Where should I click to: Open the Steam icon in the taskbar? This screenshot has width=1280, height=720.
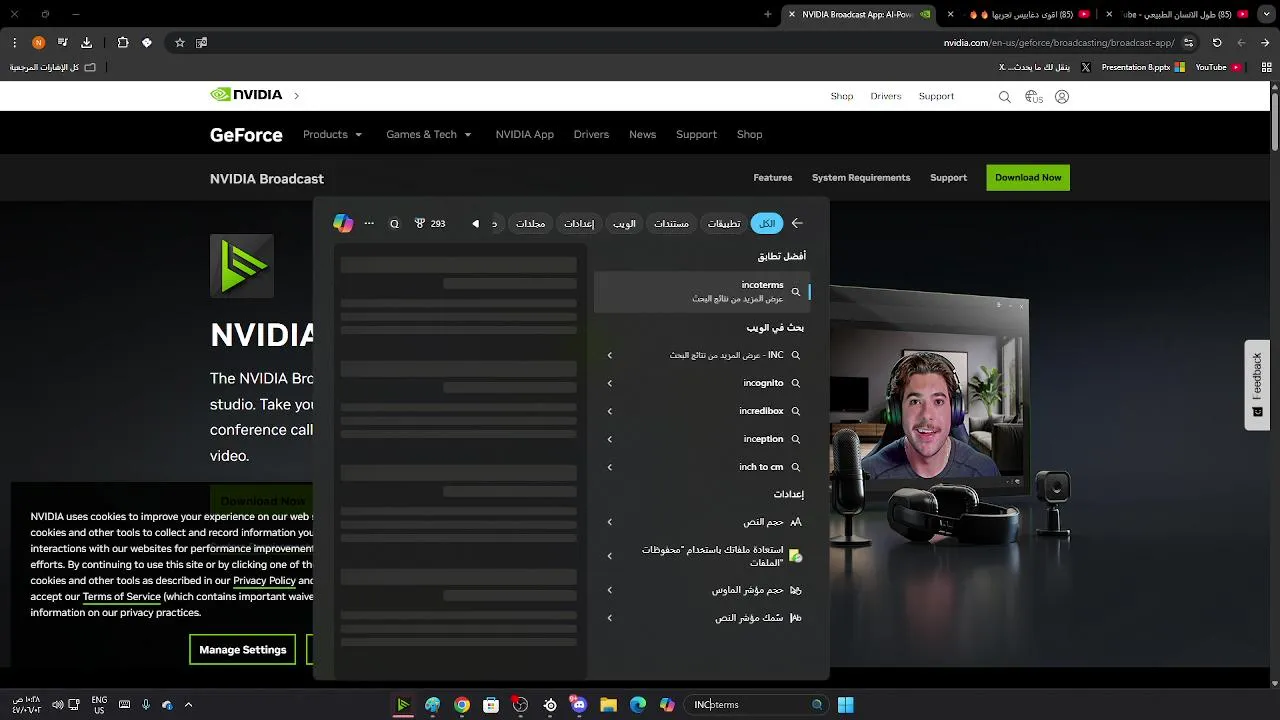pyautogui.click(x=550, y=705)
